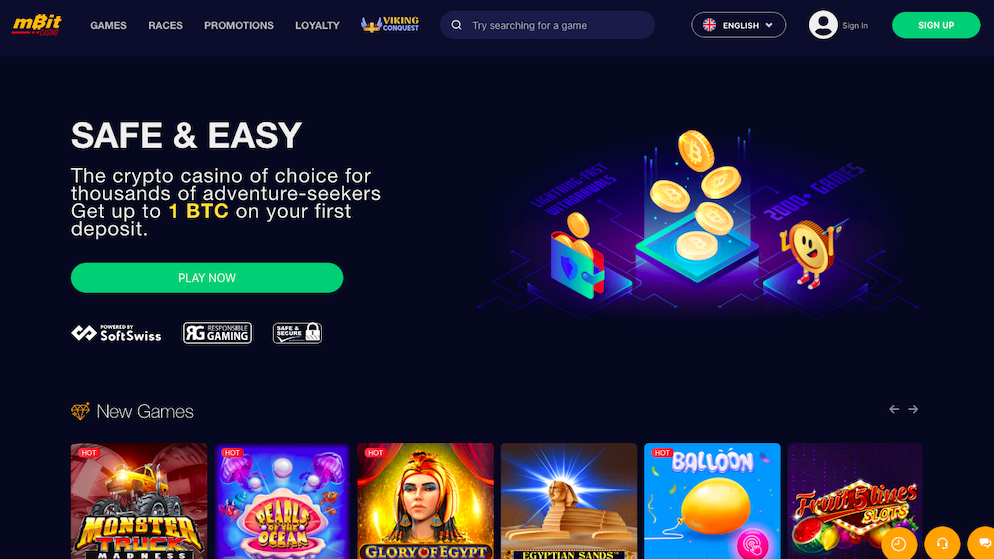Expand the English language dropdown

coord(739,25)
